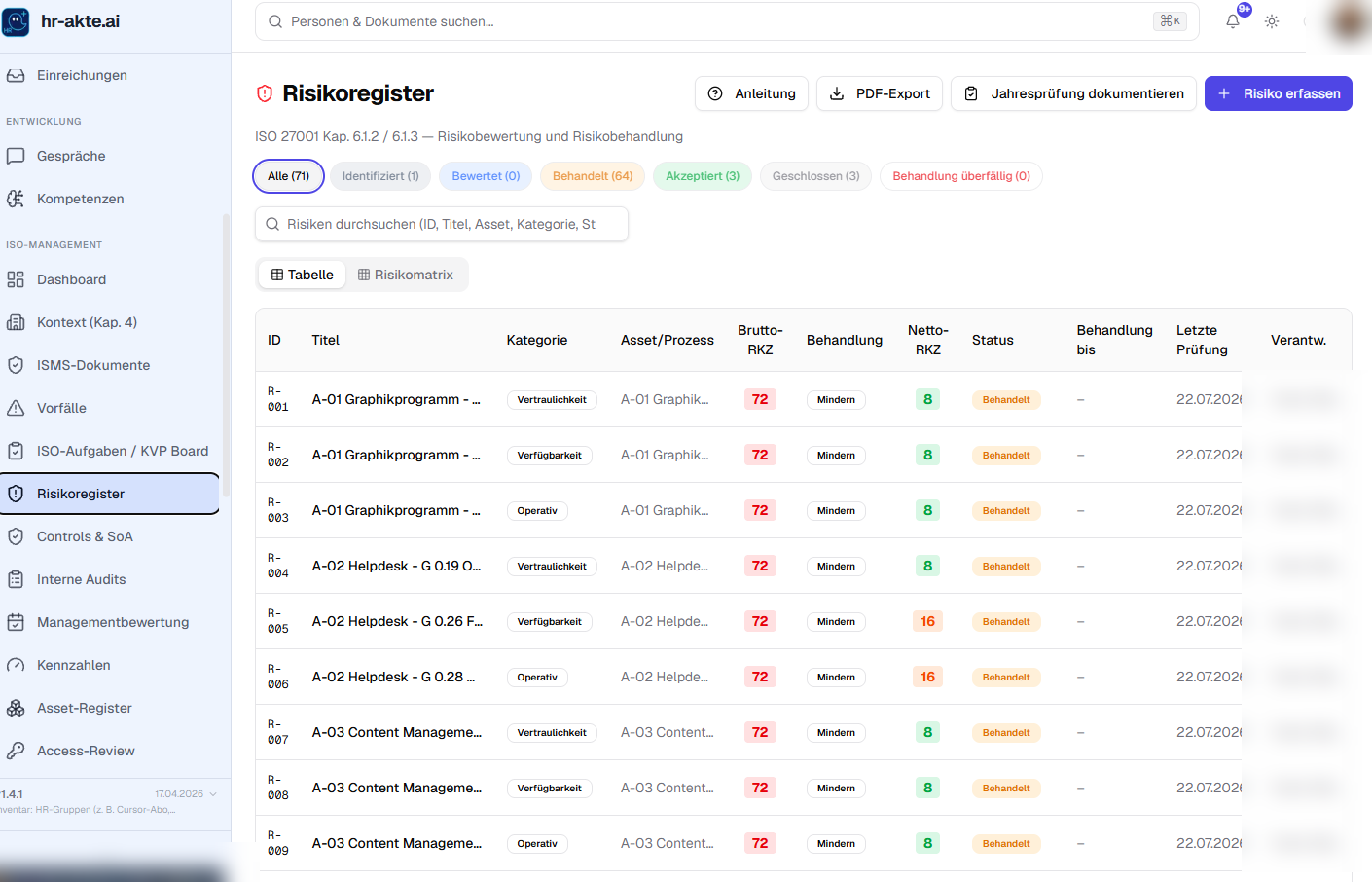The width and height of the screenshot is (1372, 882).
Task: Click the ISMS-Dokumente shield icon
Action: point(16,365)
